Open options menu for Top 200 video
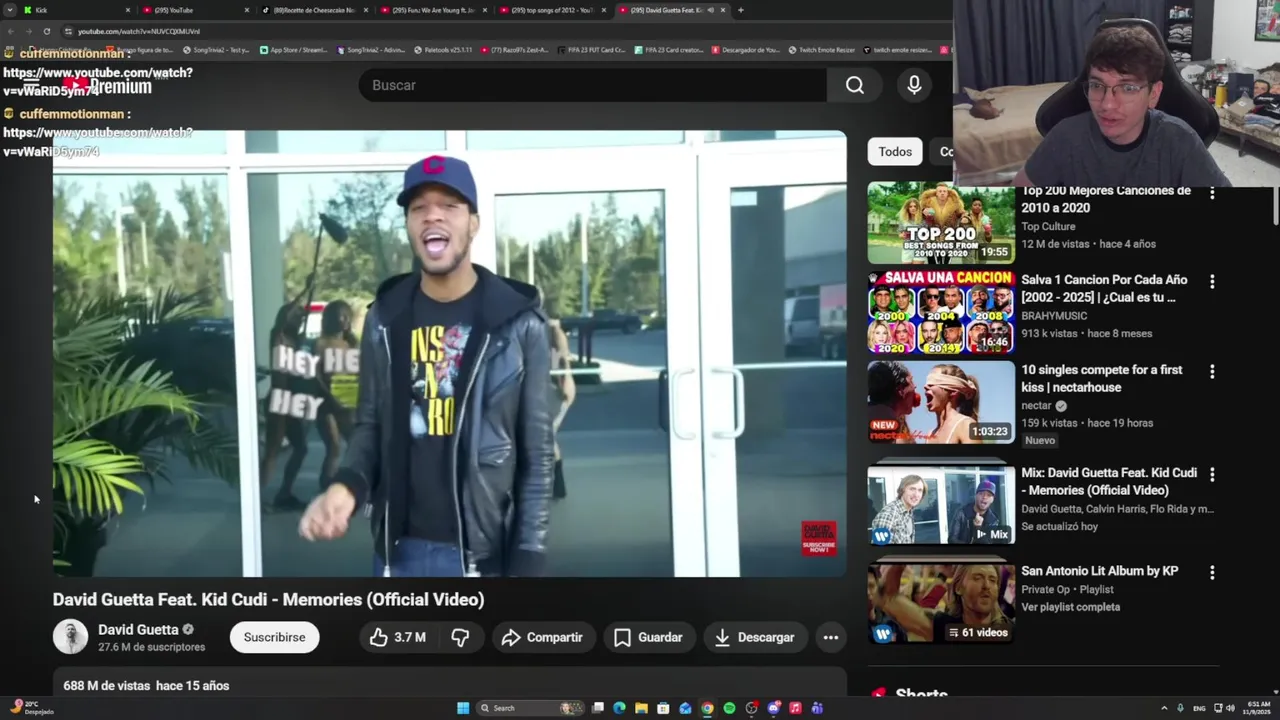The height and width of the screenshot is (720, 1280). (1212, 192)
